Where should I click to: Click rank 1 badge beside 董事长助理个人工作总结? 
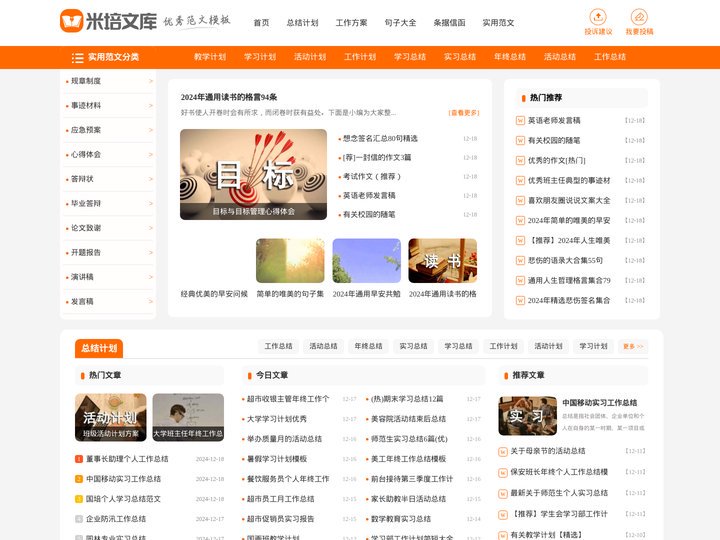coord(79,459)
